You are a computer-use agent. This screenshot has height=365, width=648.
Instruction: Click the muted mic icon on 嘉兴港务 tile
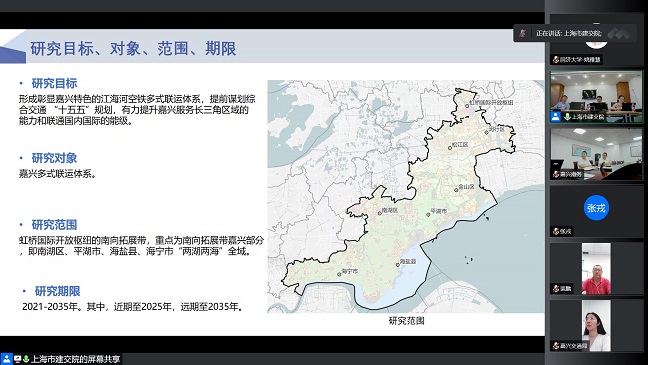click(556, 174)
